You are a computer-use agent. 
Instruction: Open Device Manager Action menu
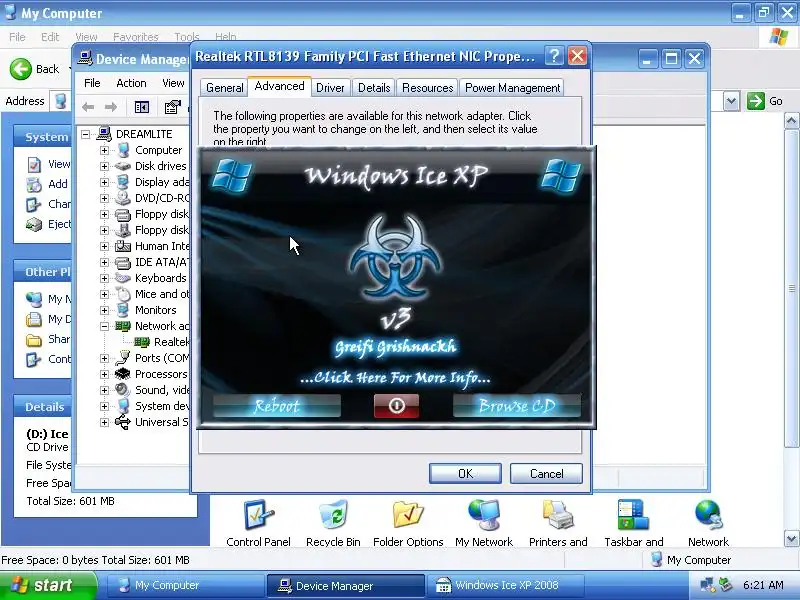(131, 83)
